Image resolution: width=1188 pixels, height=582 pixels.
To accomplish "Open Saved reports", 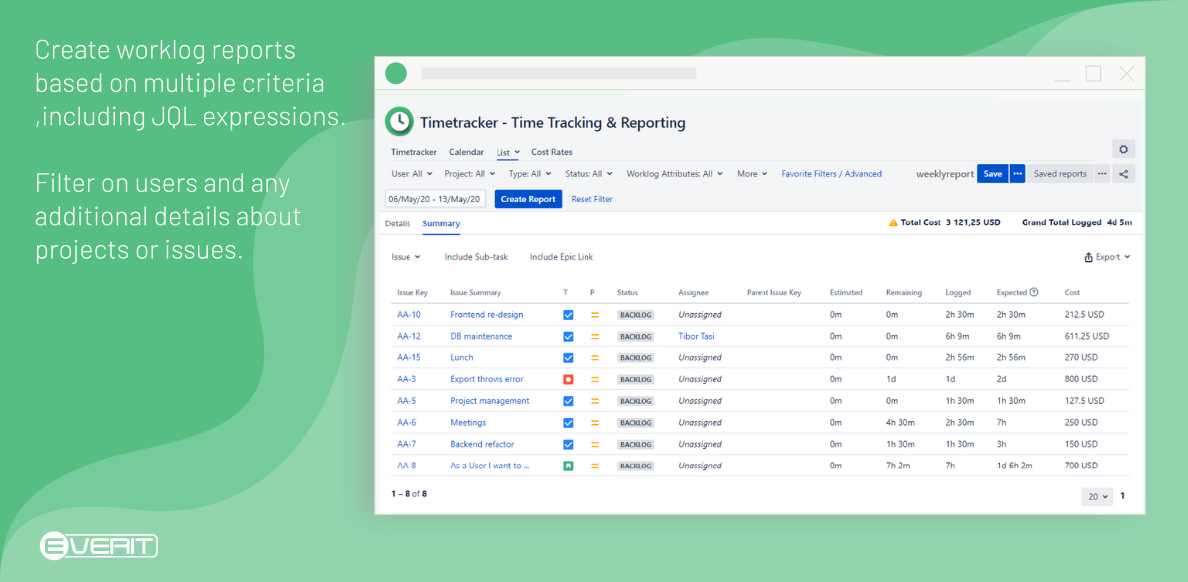I will pyautogui.click(x=1060, y=174).
